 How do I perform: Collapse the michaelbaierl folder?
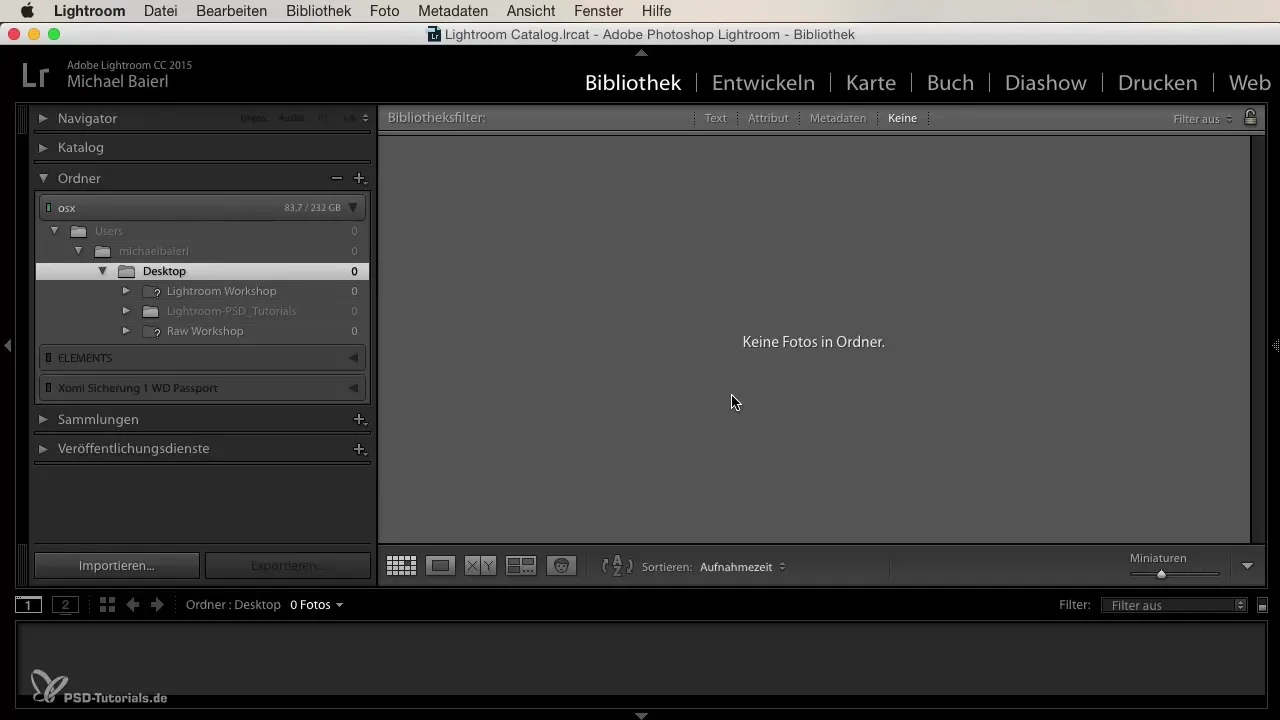click(x=79, y=251)
